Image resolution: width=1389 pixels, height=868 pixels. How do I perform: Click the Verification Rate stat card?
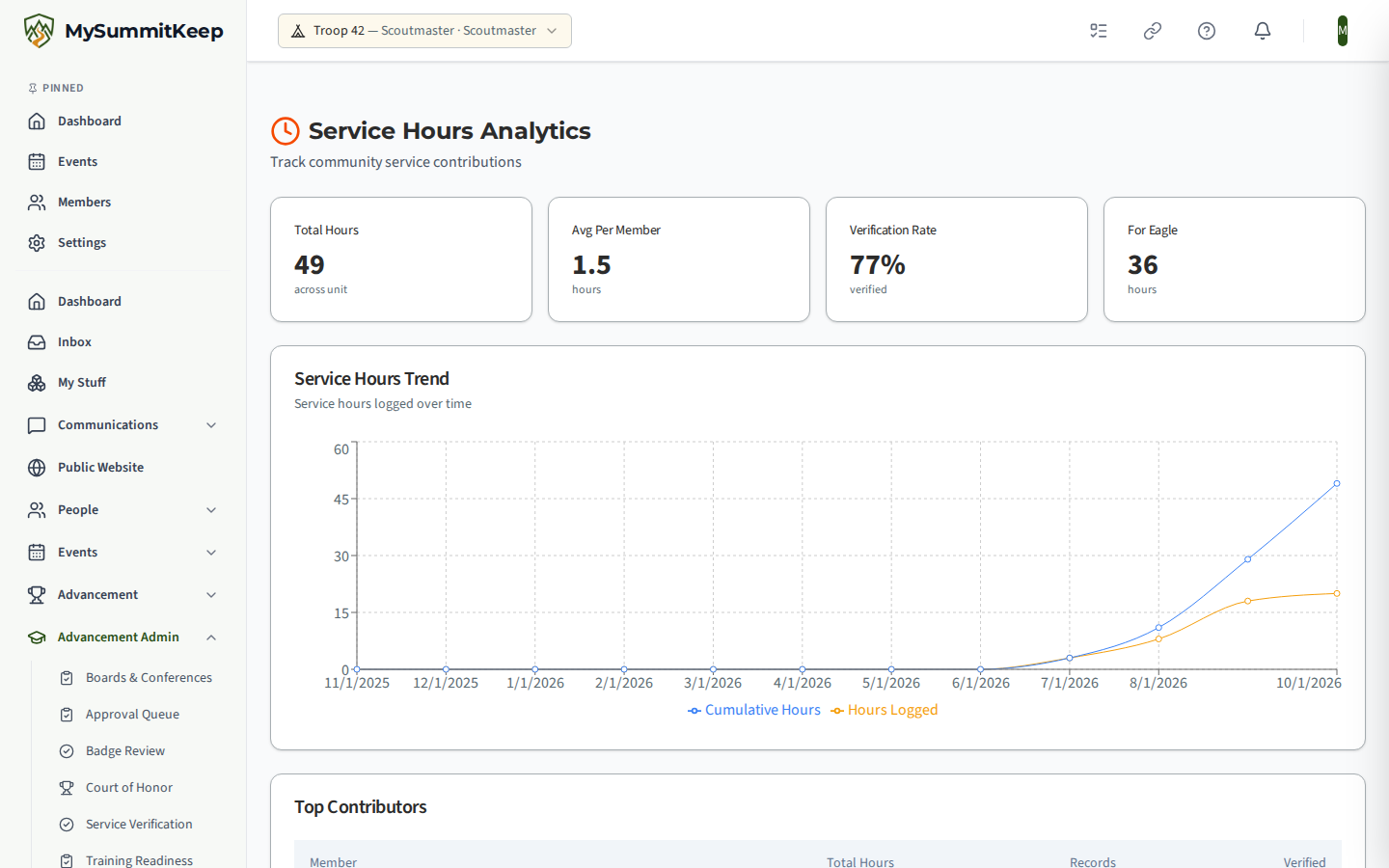957,259
